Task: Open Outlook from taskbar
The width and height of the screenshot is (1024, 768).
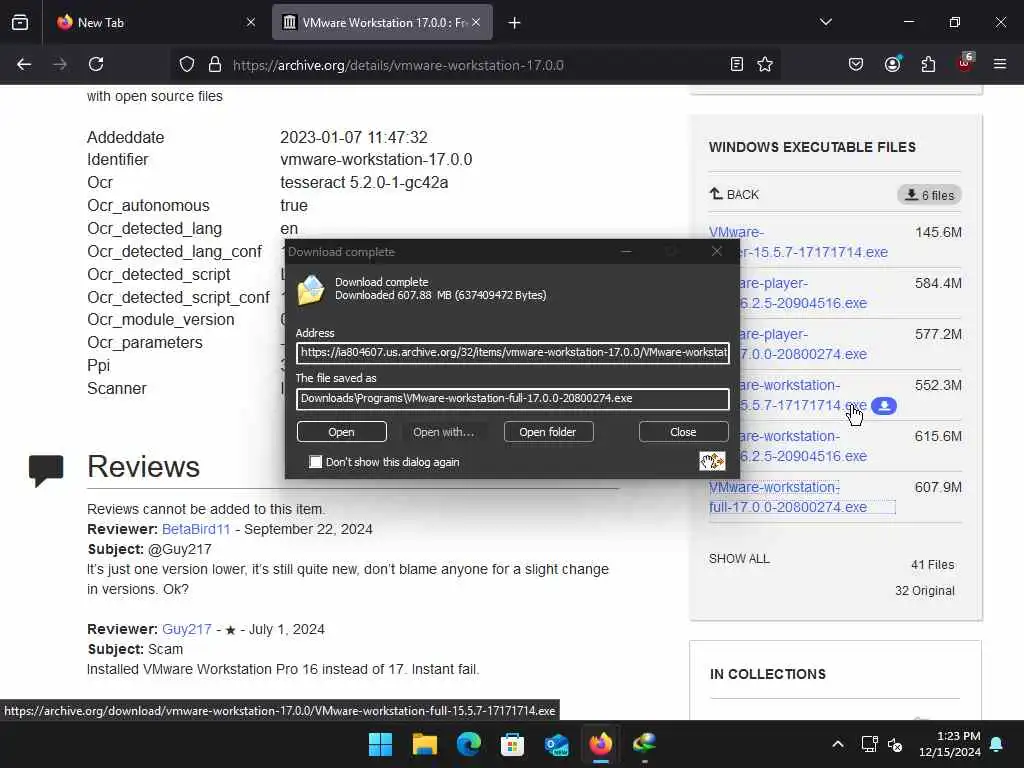Action: pos(556,744)
